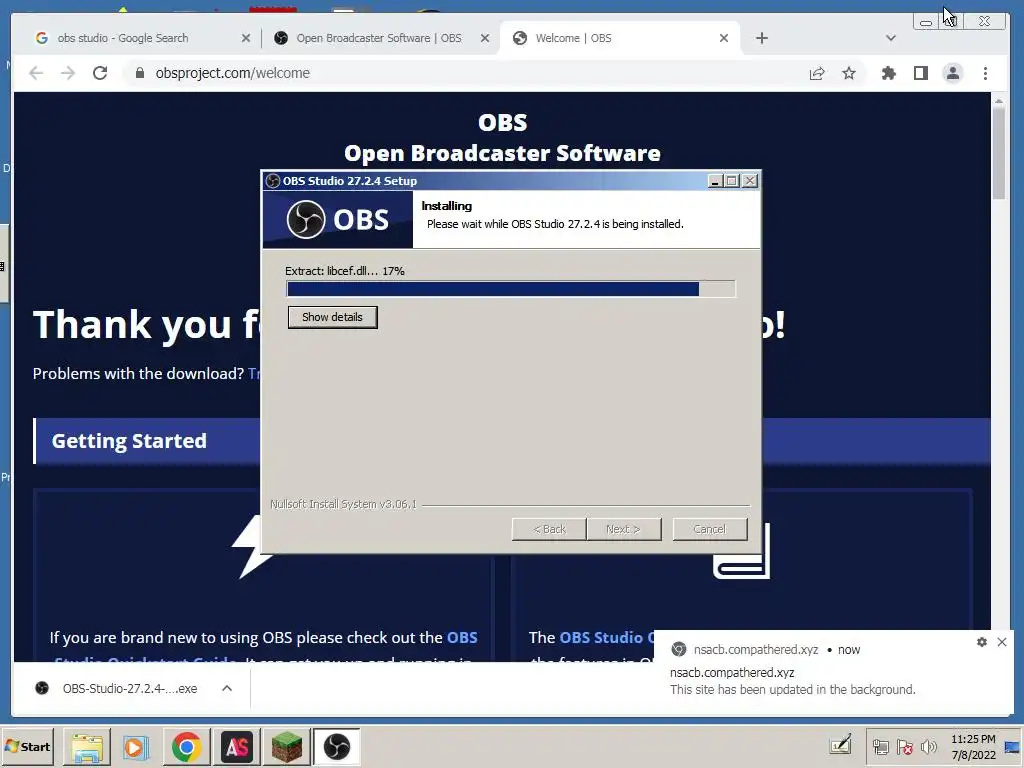The width and height of the screenshot is (1024, 768).
Task: Switch to the Open Broadcaster Software | OBS tab
Action: 379,38
